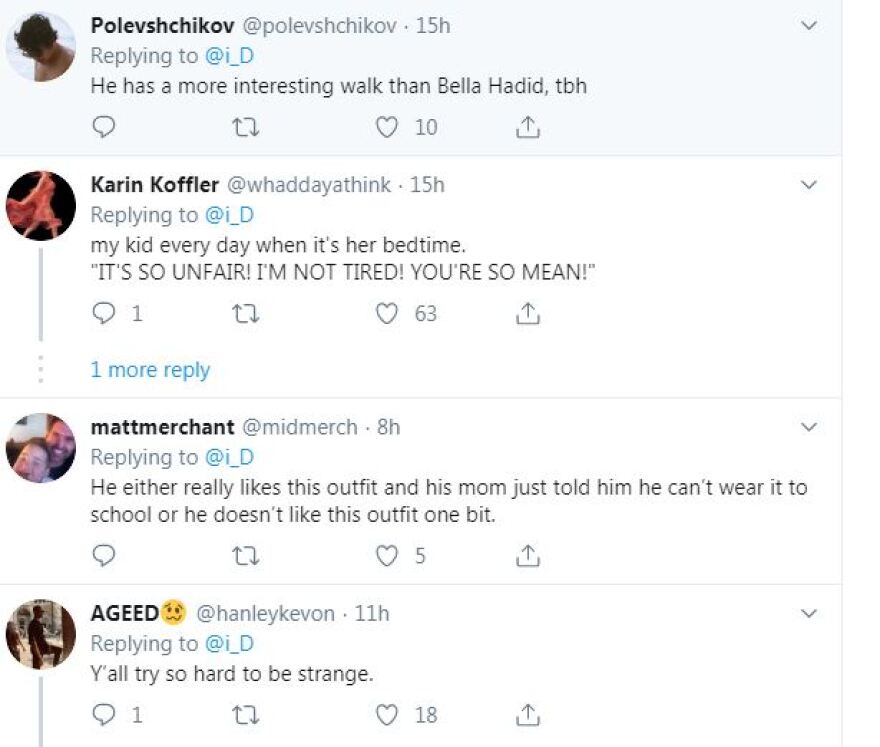Open options chevron on Karin Koffler's tweet
880x747 pixels.
pyautogui.click(x=809, y=185)
